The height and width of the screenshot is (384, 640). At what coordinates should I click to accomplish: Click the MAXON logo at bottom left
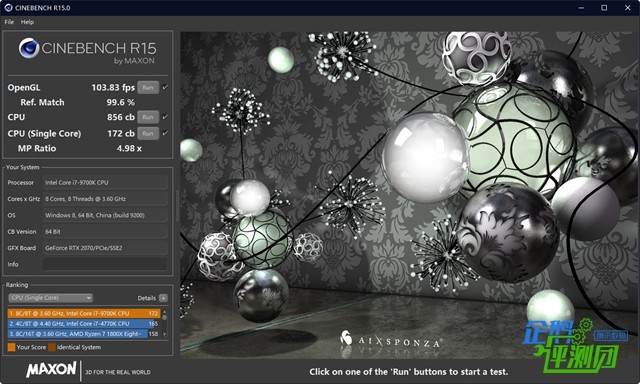point(51,369)
